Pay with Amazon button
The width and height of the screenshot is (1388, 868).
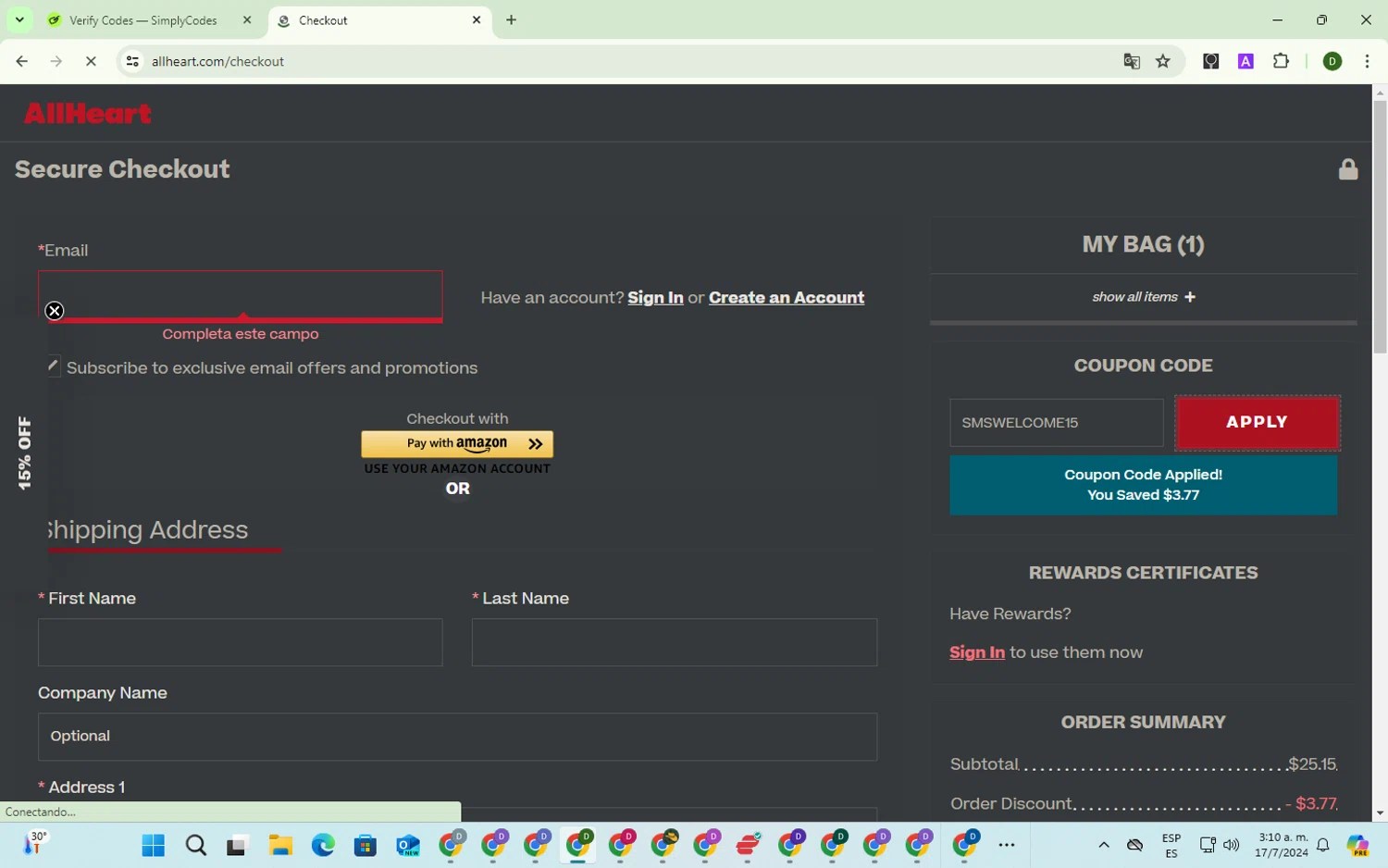pyautogui.click(x=457, y=444)
